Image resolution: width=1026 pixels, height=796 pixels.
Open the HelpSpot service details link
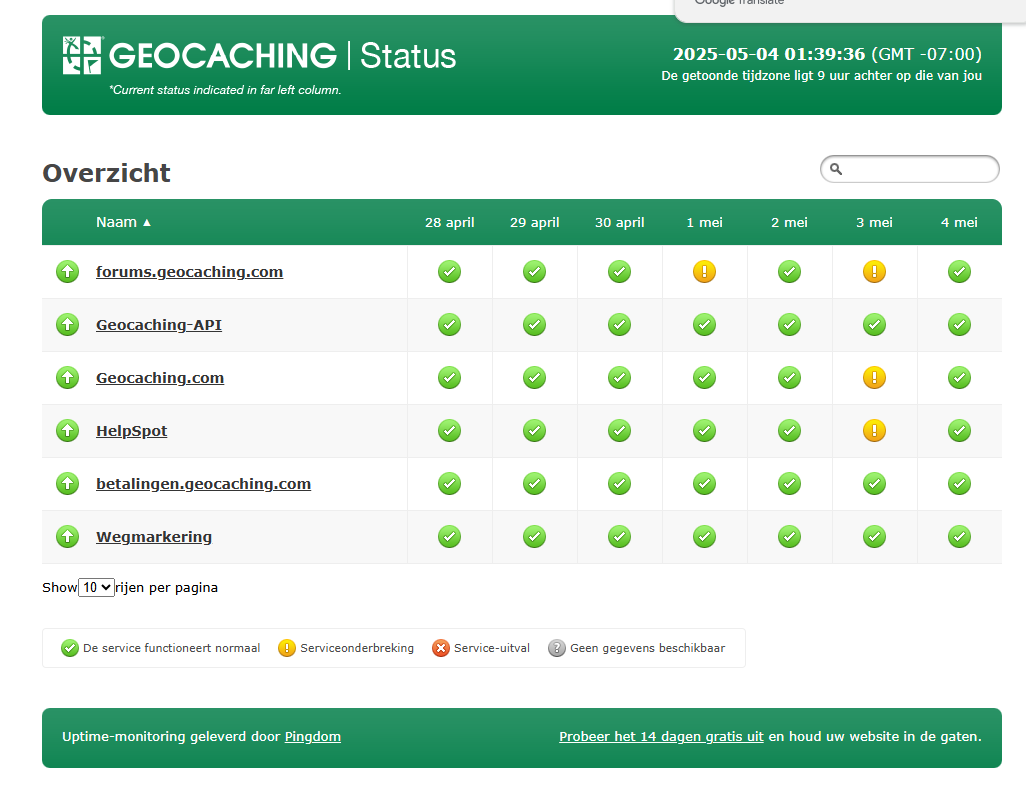pos(131,431)
